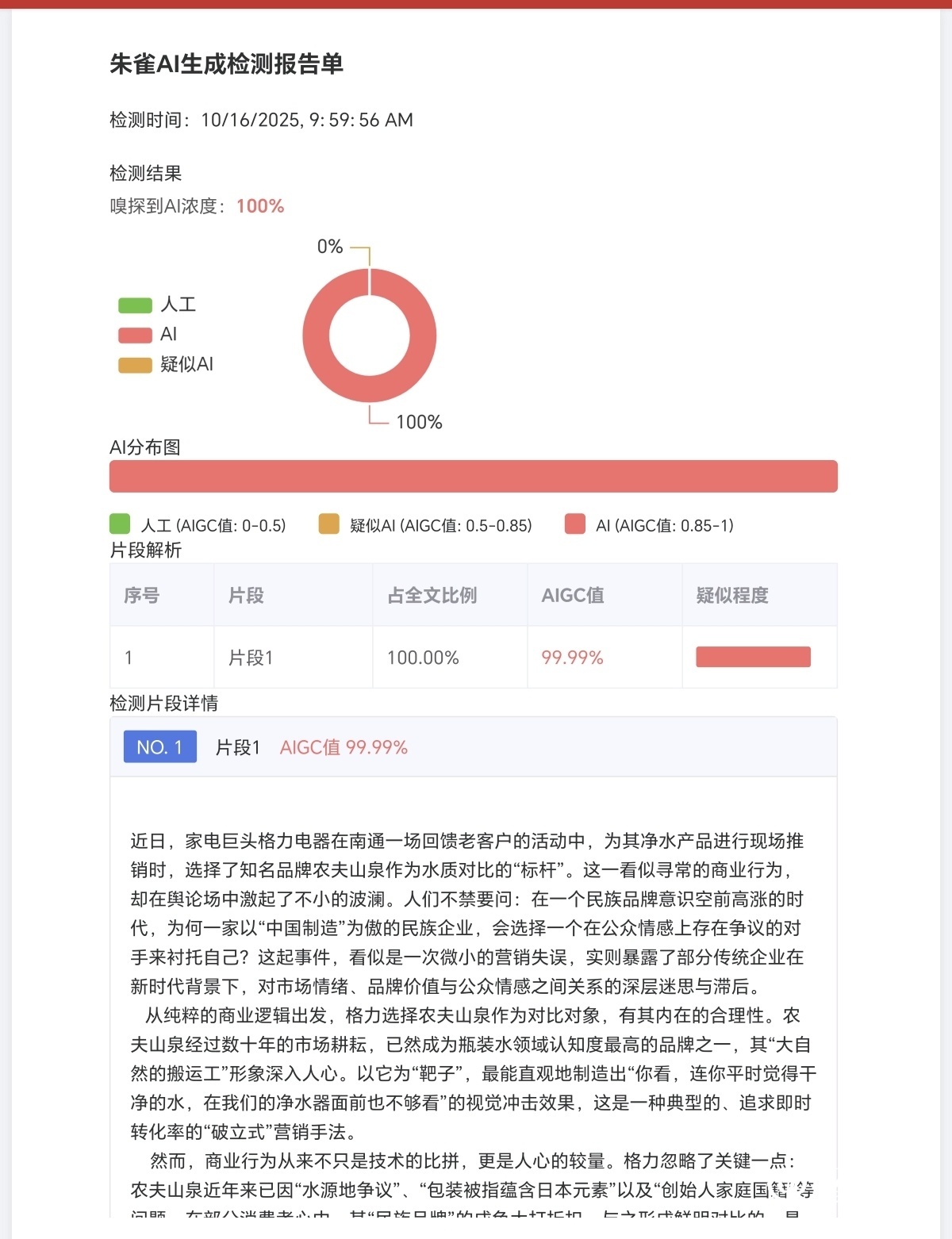Click green square for 人工 AIGC值 0-0.5
Viewport: 952px width, 1239px height.
point(120,524)
